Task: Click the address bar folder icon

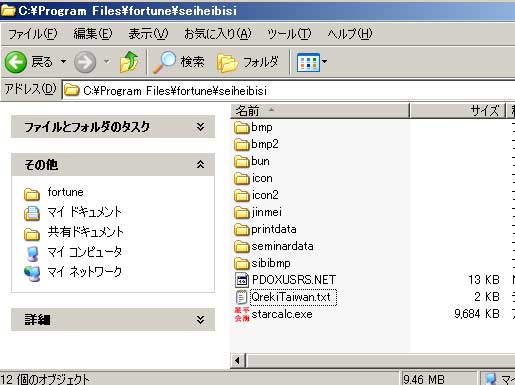Action: click(x=72, y=90)
